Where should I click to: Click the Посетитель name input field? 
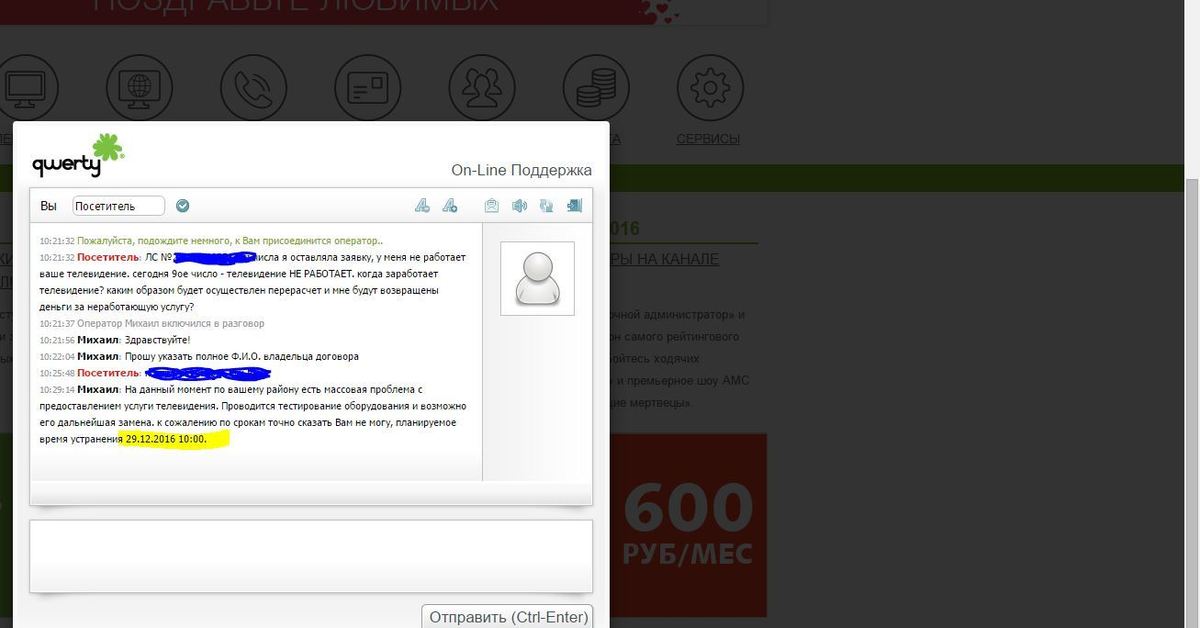[x=118, y=206]
